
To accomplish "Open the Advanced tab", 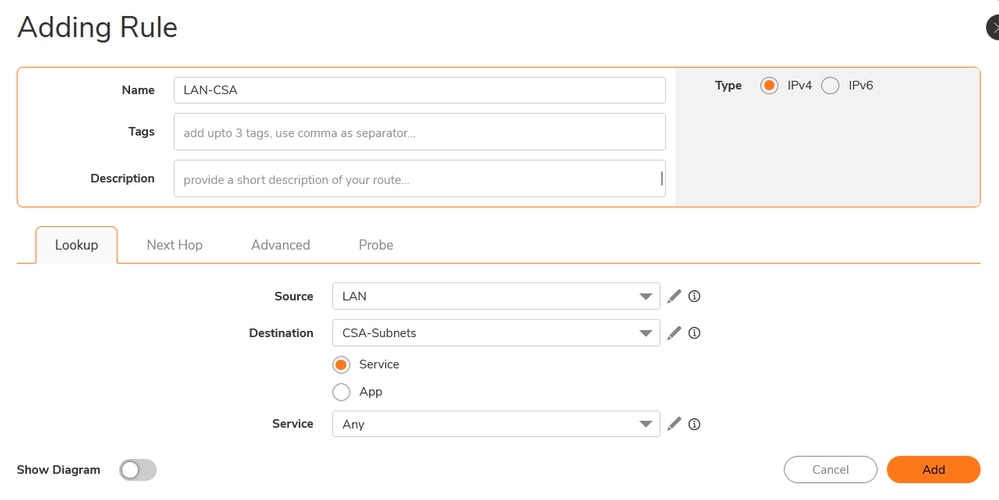I will (280, 245).
